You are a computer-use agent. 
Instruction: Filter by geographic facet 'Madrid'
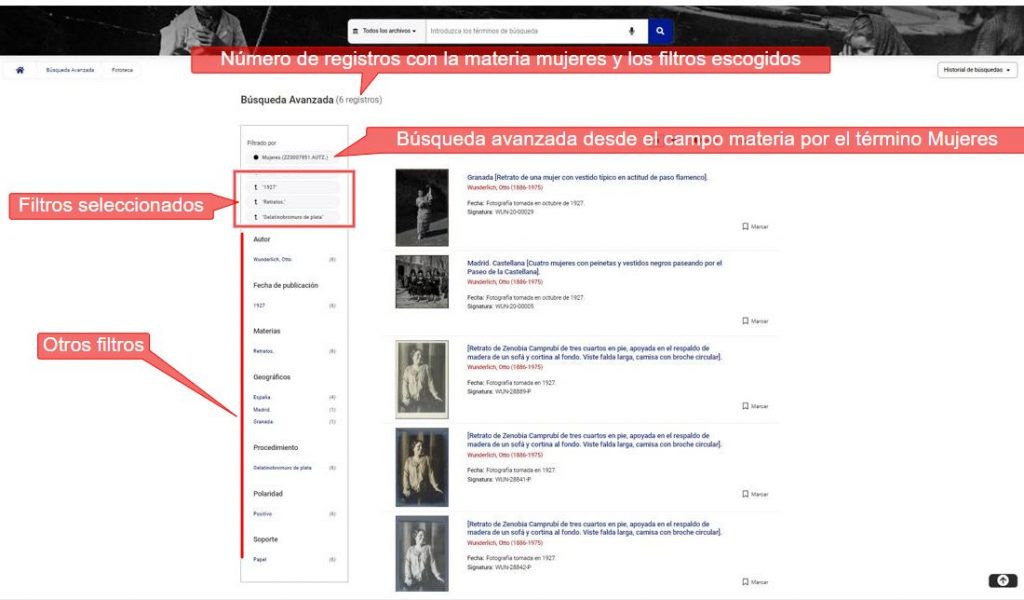[x=261, y=409]
